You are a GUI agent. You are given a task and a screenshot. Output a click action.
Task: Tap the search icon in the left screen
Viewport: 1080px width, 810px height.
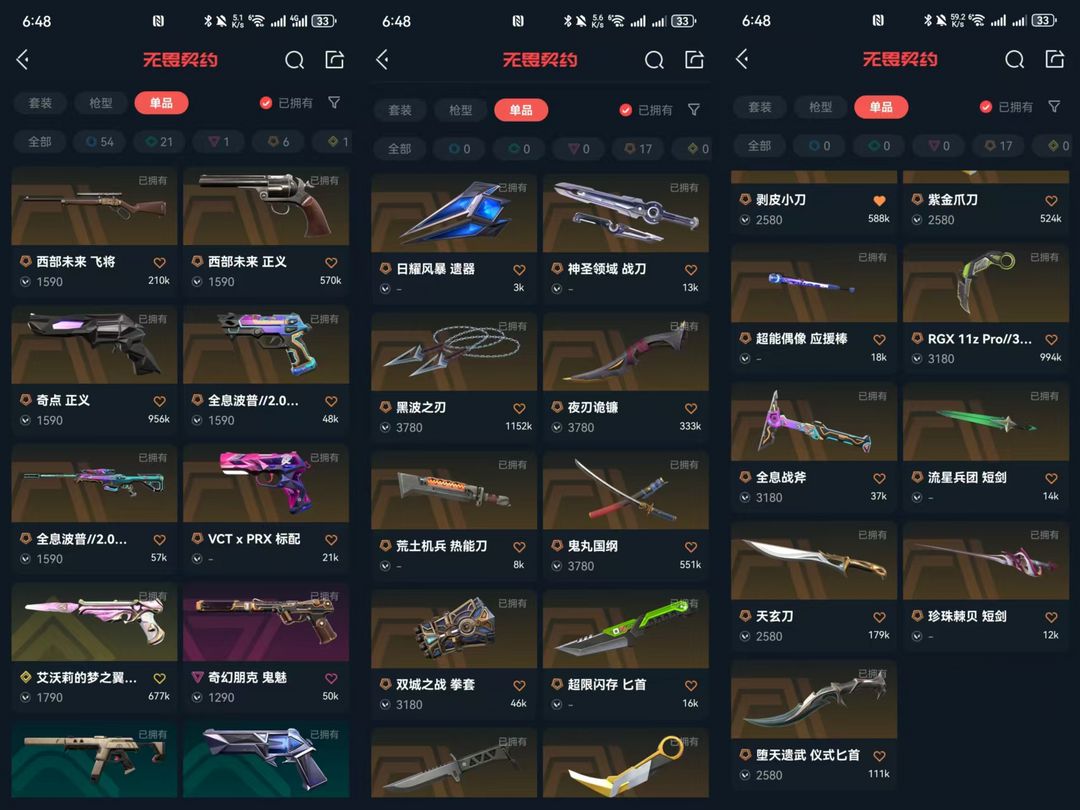point(295,61)
